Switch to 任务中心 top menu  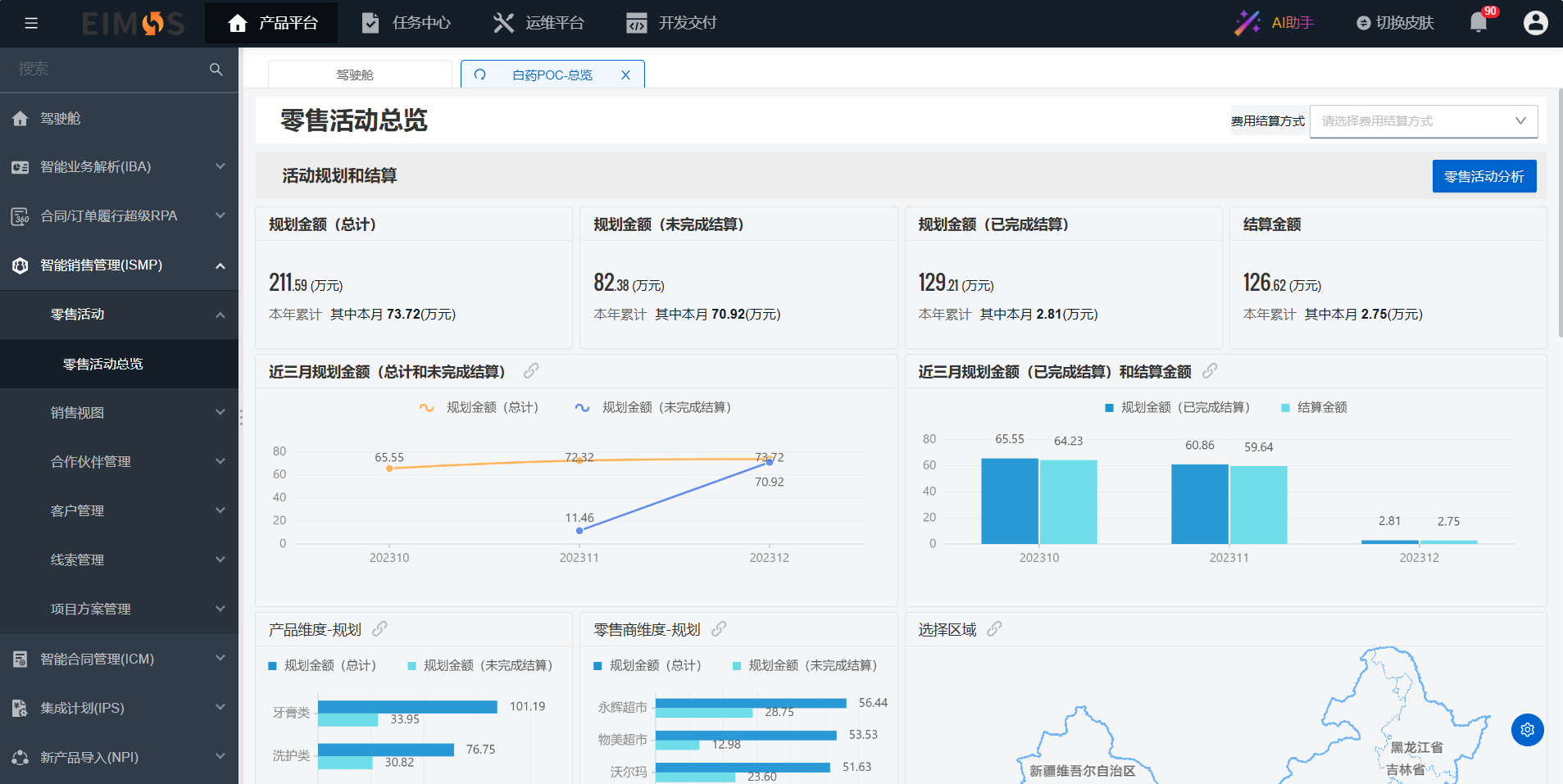point(407,23)
